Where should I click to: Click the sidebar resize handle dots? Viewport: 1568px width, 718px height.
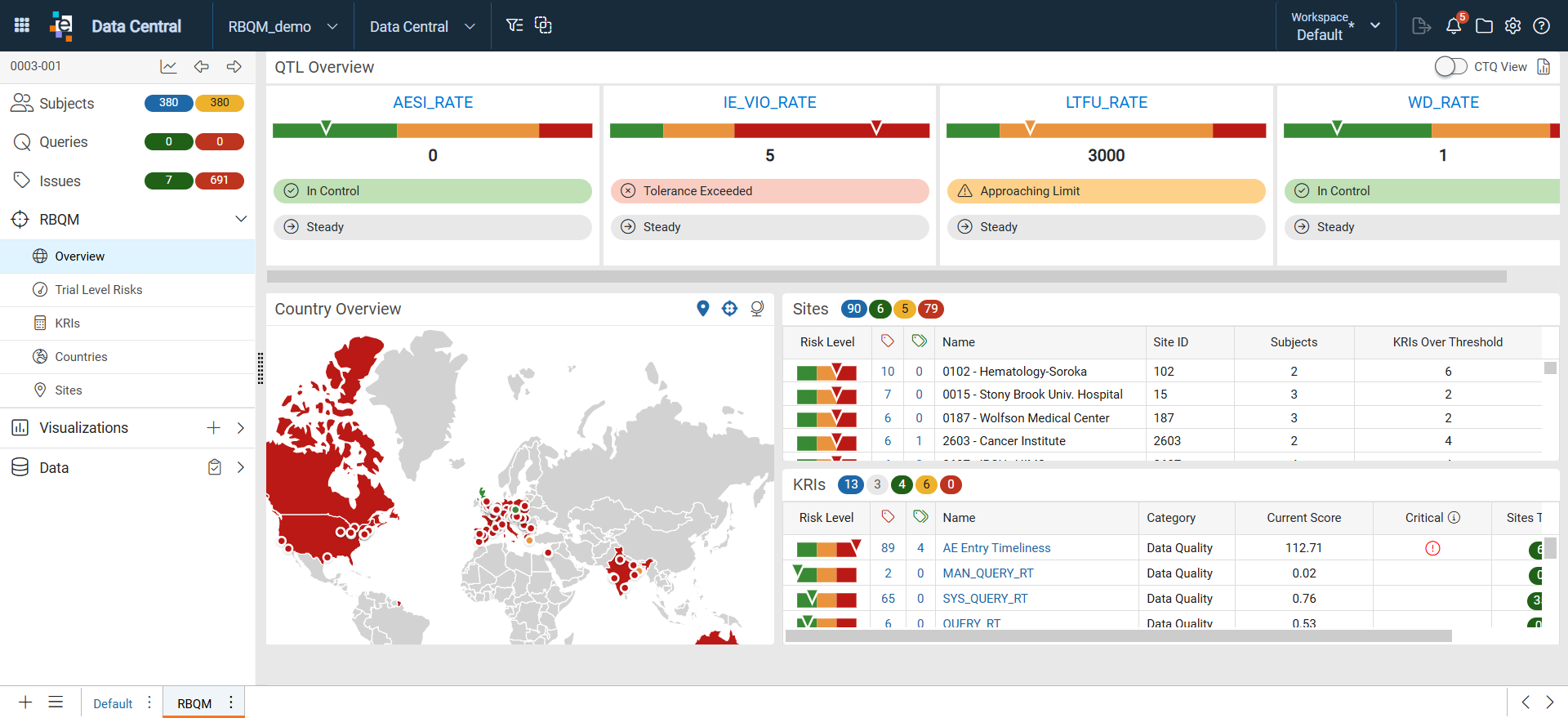pos(261,368)
